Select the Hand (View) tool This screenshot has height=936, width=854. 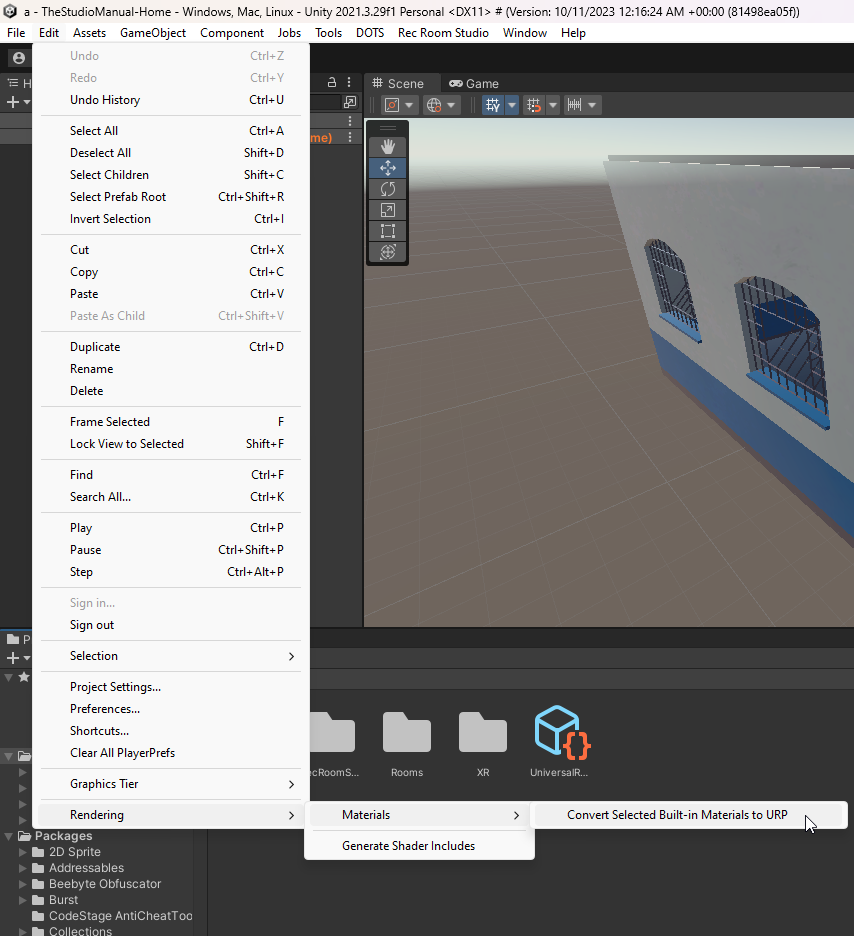388,146
